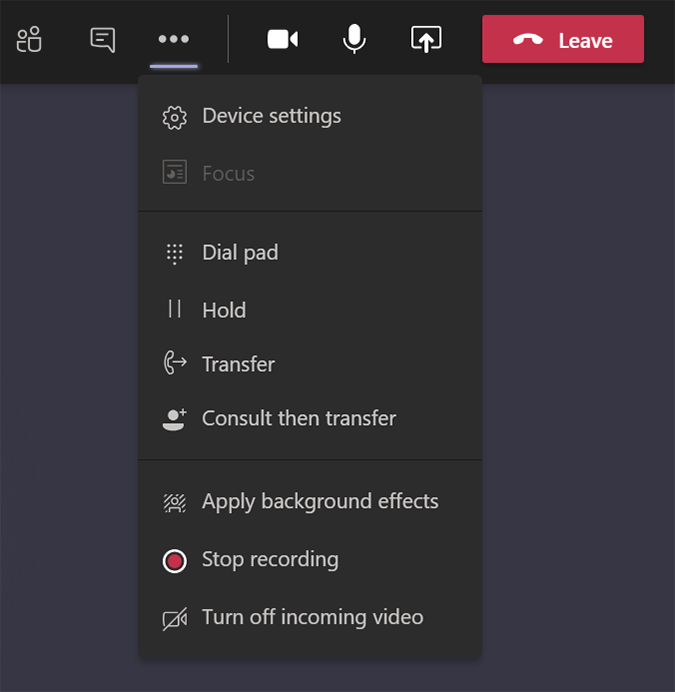Click the red record circle icon

(175, 561)
